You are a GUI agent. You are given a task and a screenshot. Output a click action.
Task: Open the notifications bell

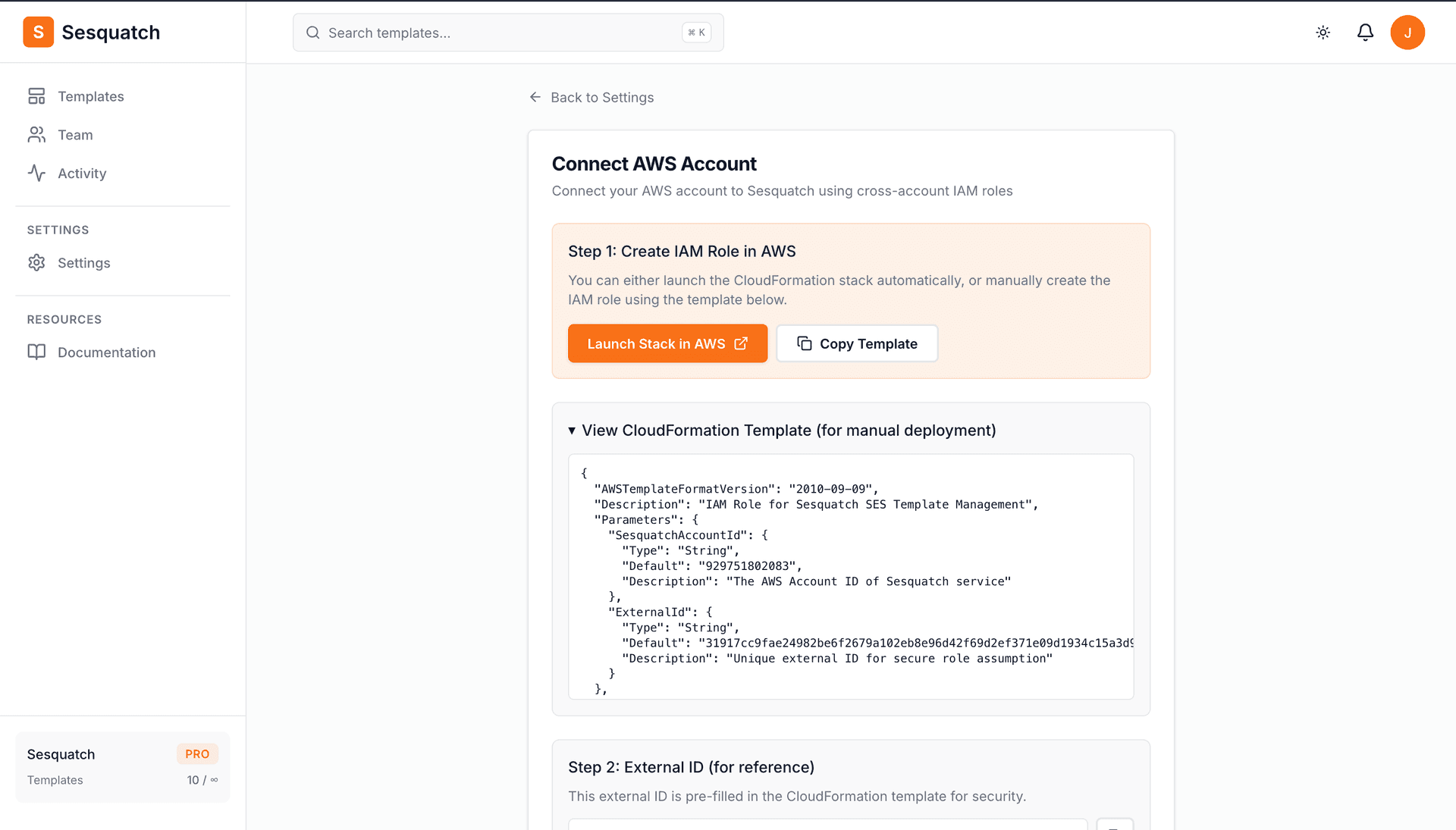pyautogui.click(x=1365, y=33)
